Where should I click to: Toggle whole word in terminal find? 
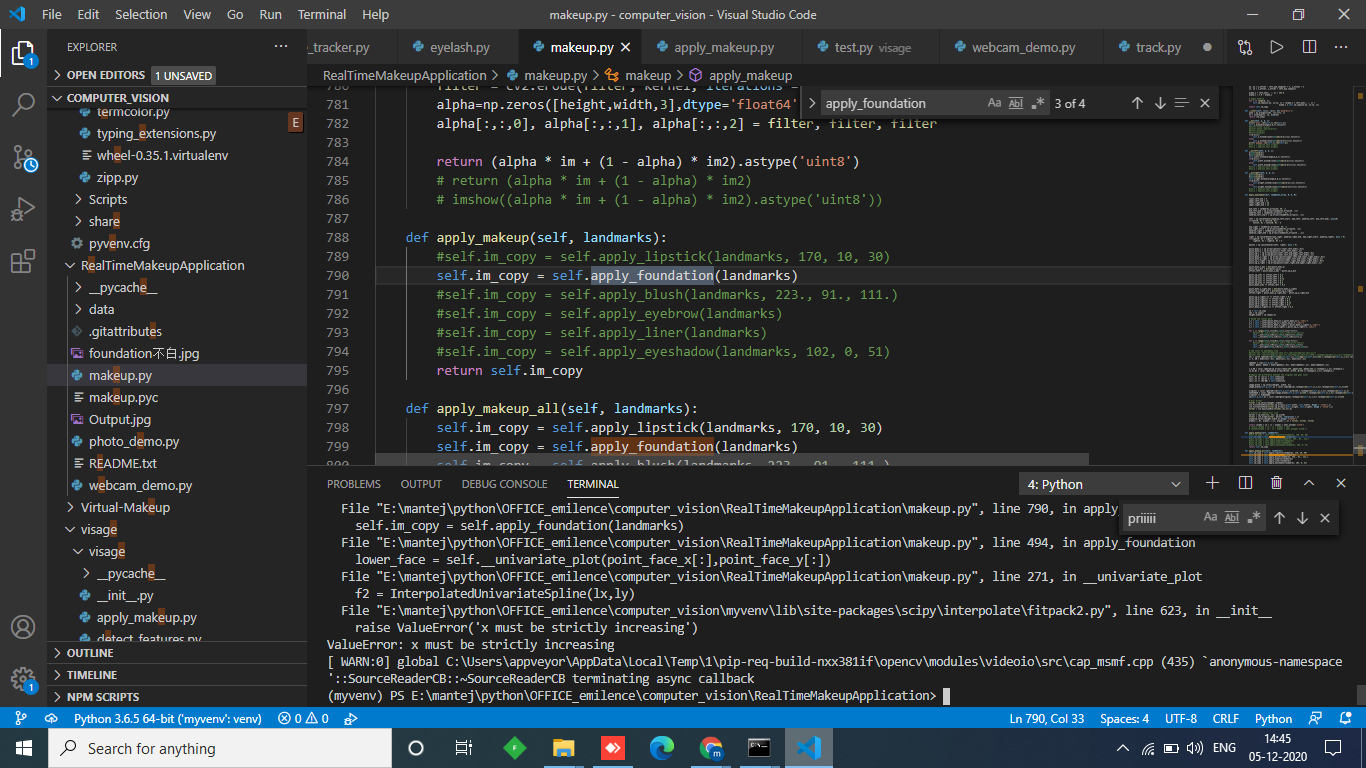1232,518
